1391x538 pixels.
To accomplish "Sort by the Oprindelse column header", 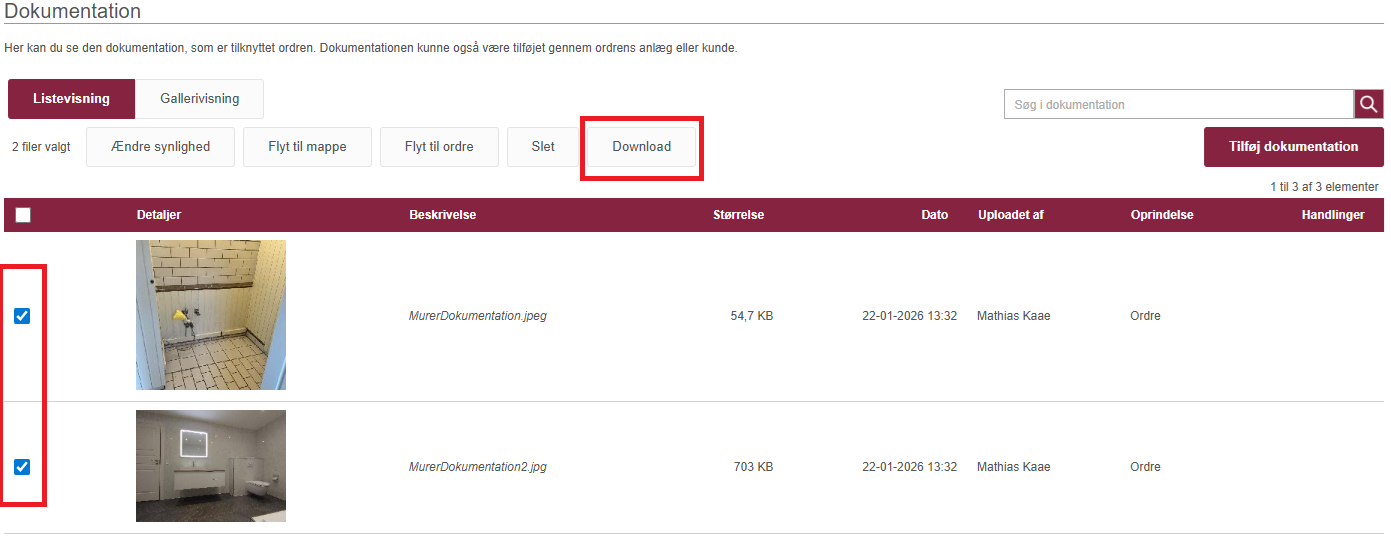I will tap(1161, 215).
